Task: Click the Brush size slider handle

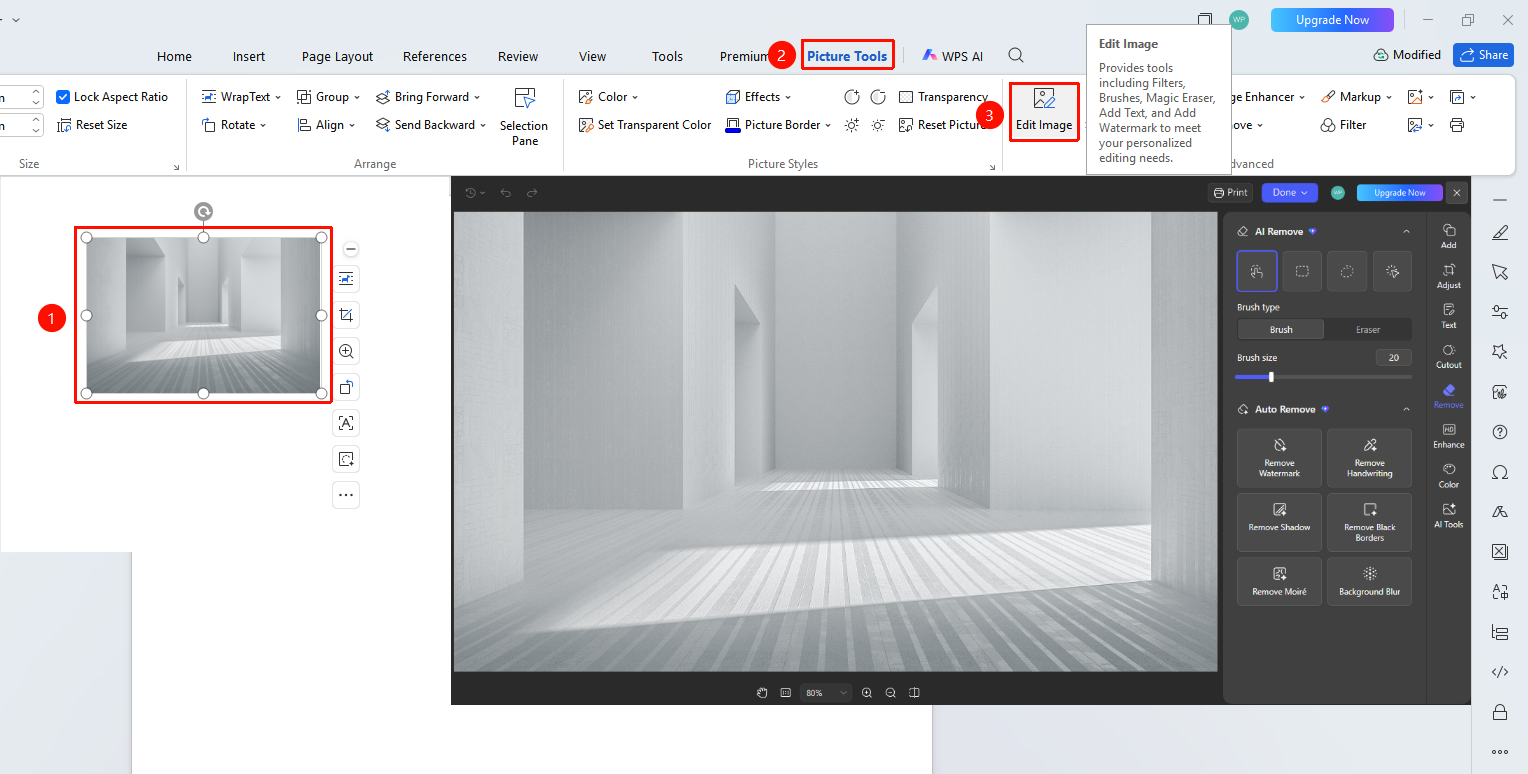Action: point(1271,377)
